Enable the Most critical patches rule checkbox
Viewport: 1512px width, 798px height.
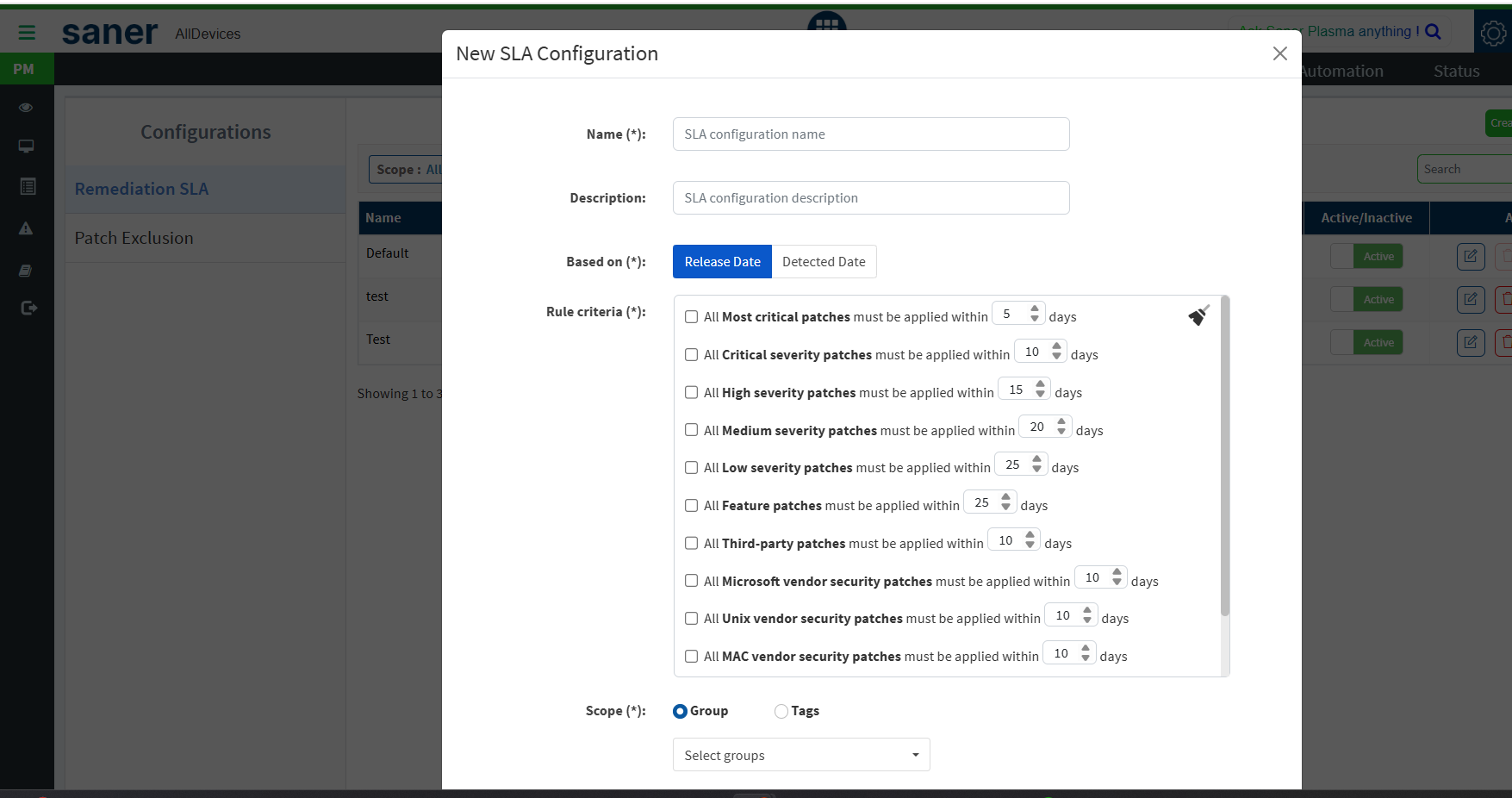coord(691,317)
